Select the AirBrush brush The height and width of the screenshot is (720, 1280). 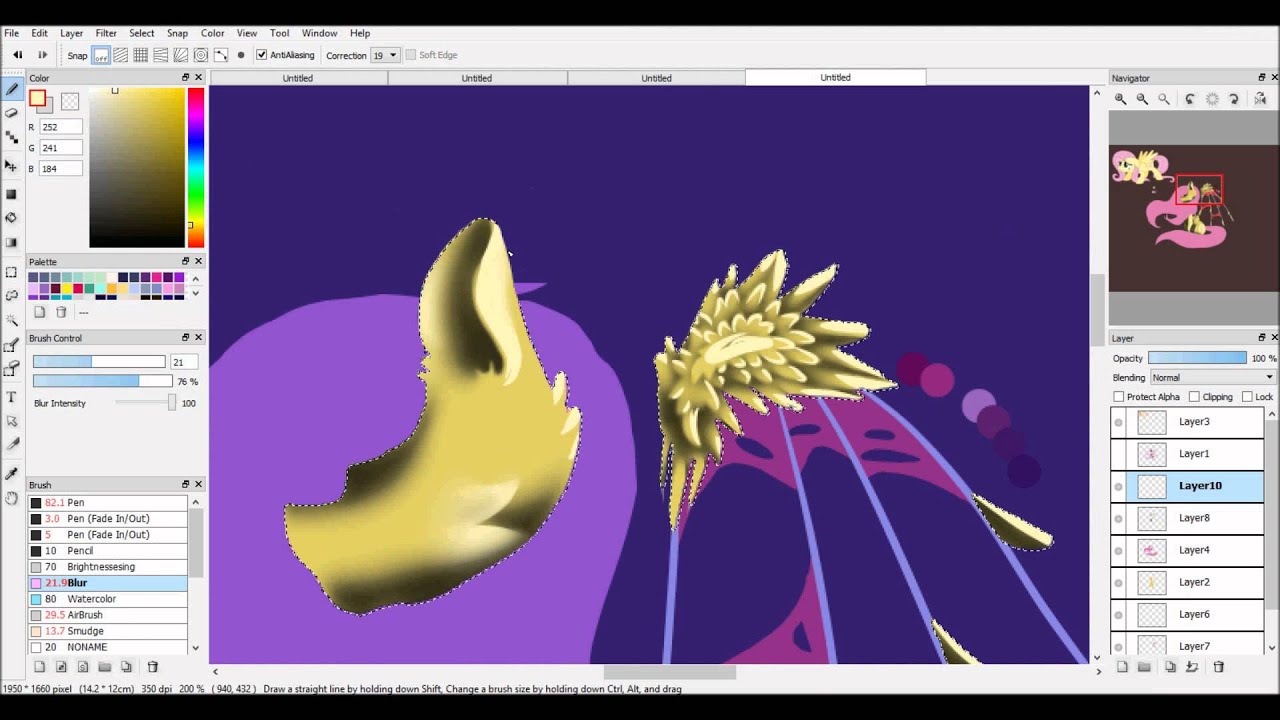click(x=108, y=615)
